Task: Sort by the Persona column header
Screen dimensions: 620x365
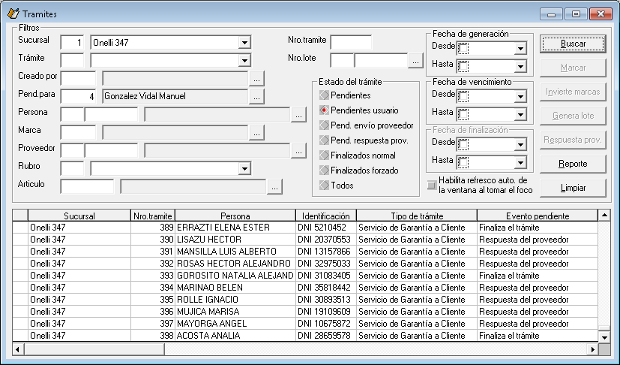Action: point(235,216)
